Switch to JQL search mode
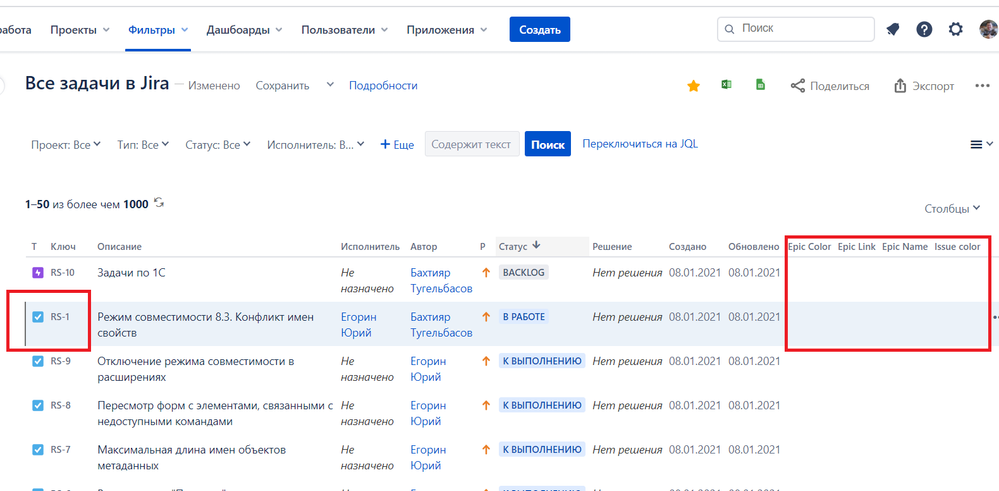The height and width of the screenshot is (491, 999). [640, 144]
